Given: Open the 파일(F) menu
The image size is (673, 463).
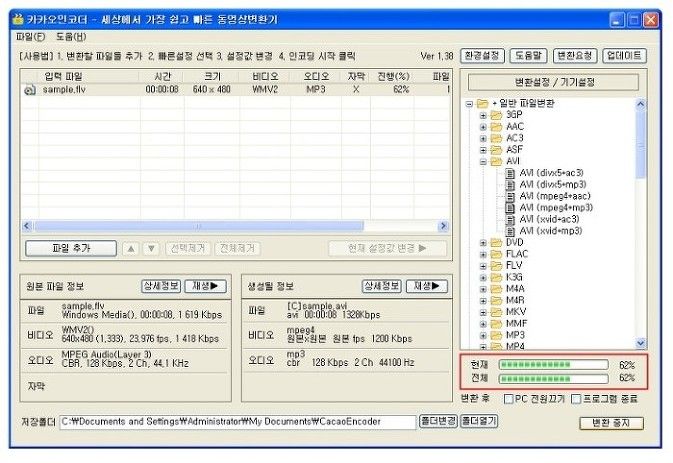Looking at the screenshot, I should [x=30, y=37].
